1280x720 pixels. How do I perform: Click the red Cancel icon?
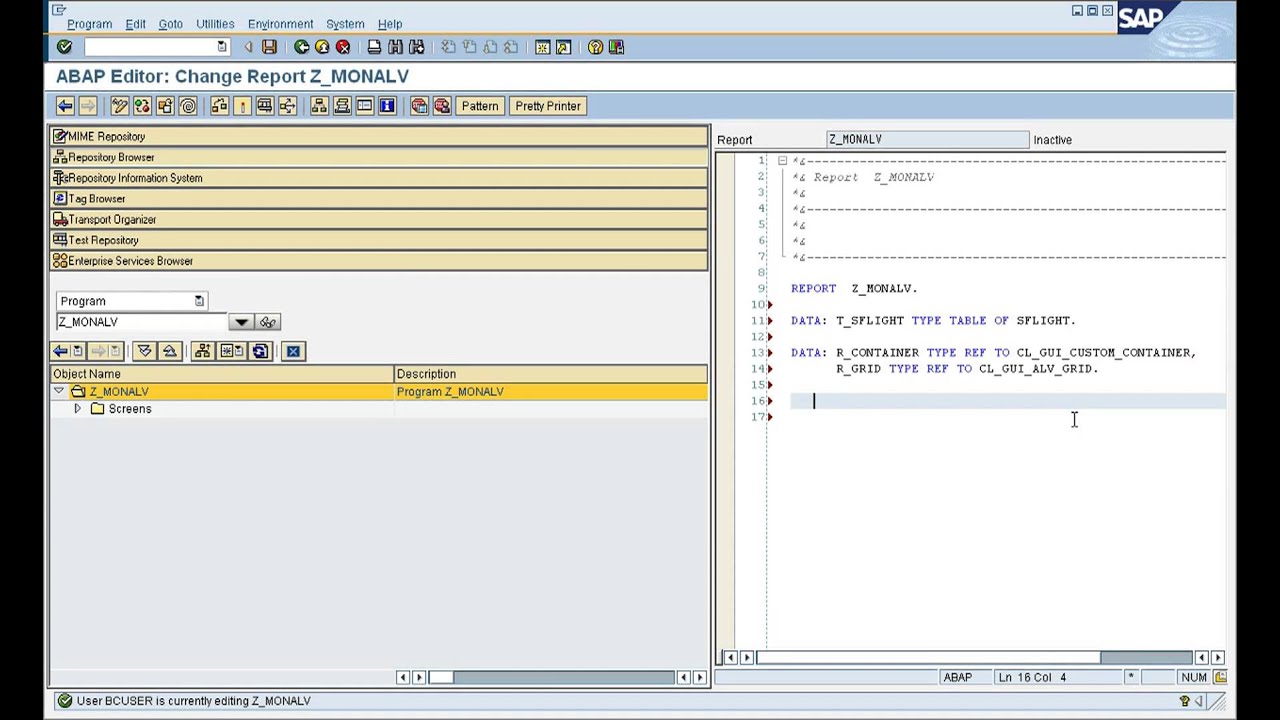(343, 47)
